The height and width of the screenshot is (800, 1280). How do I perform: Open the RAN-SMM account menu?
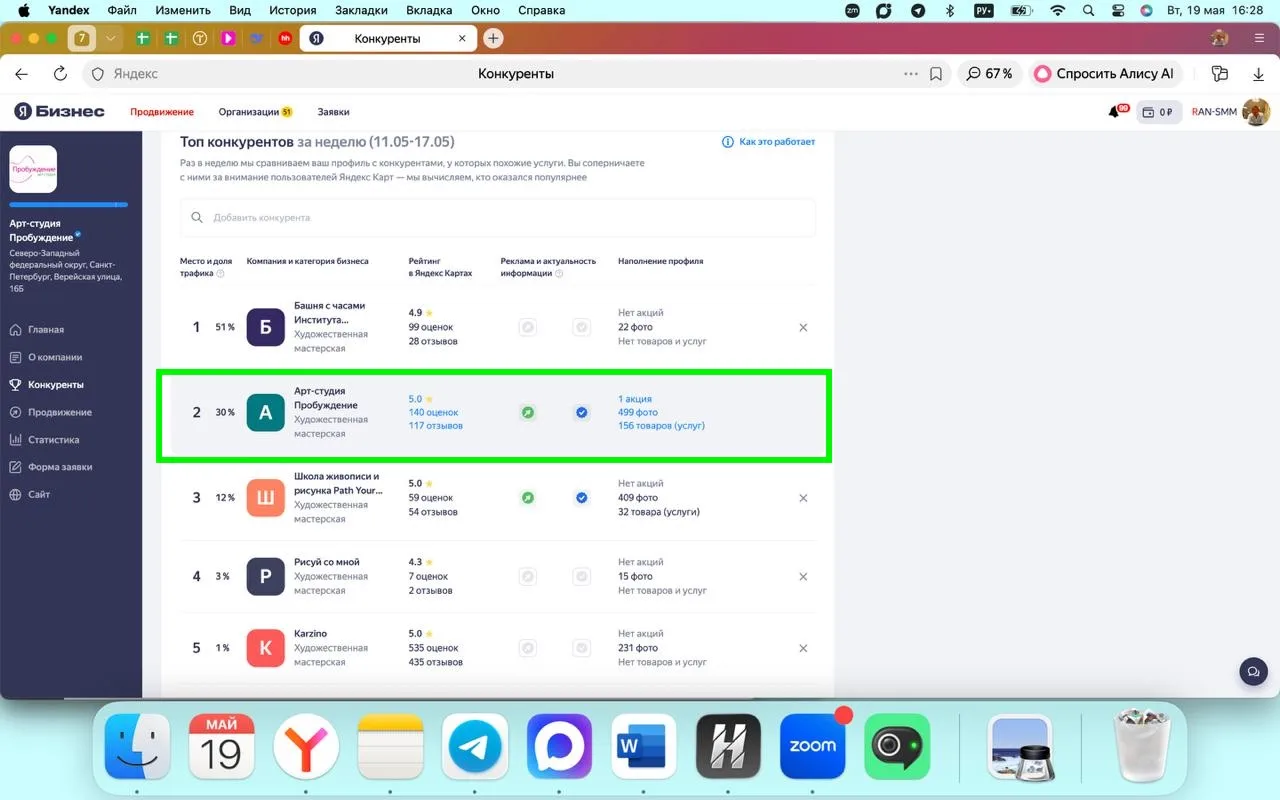coord(1231,112)
